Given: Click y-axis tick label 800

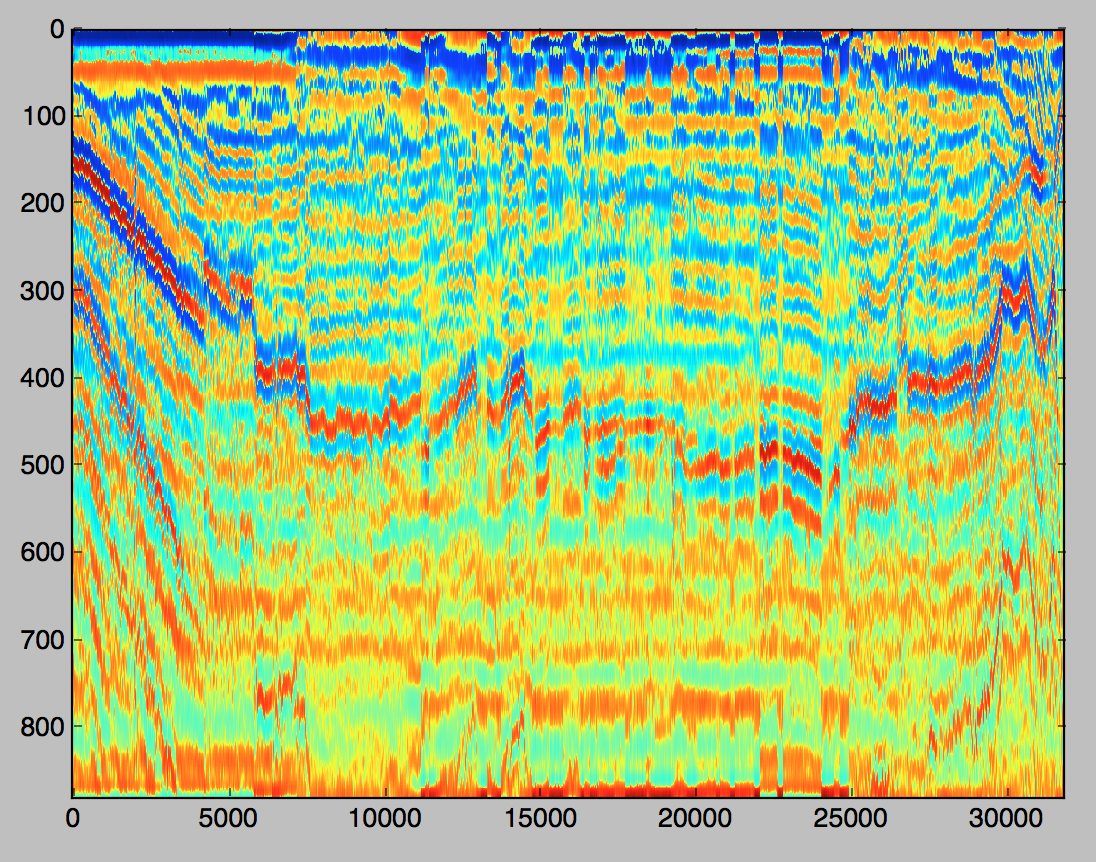Looking at the screenshot, I should tap(43, 727).
